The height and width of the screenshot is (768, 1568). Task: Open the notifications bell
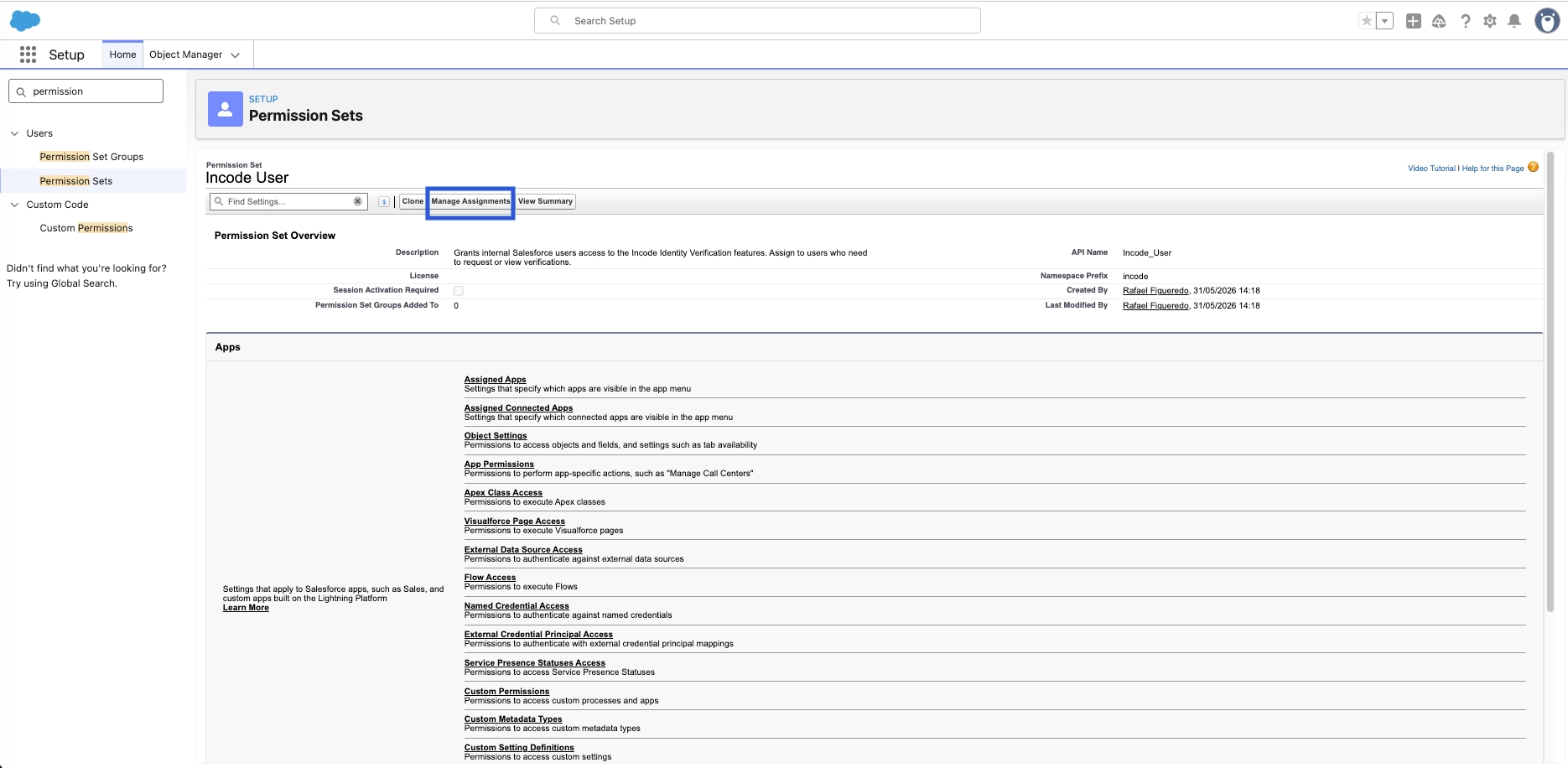[x=1514, y=21]
